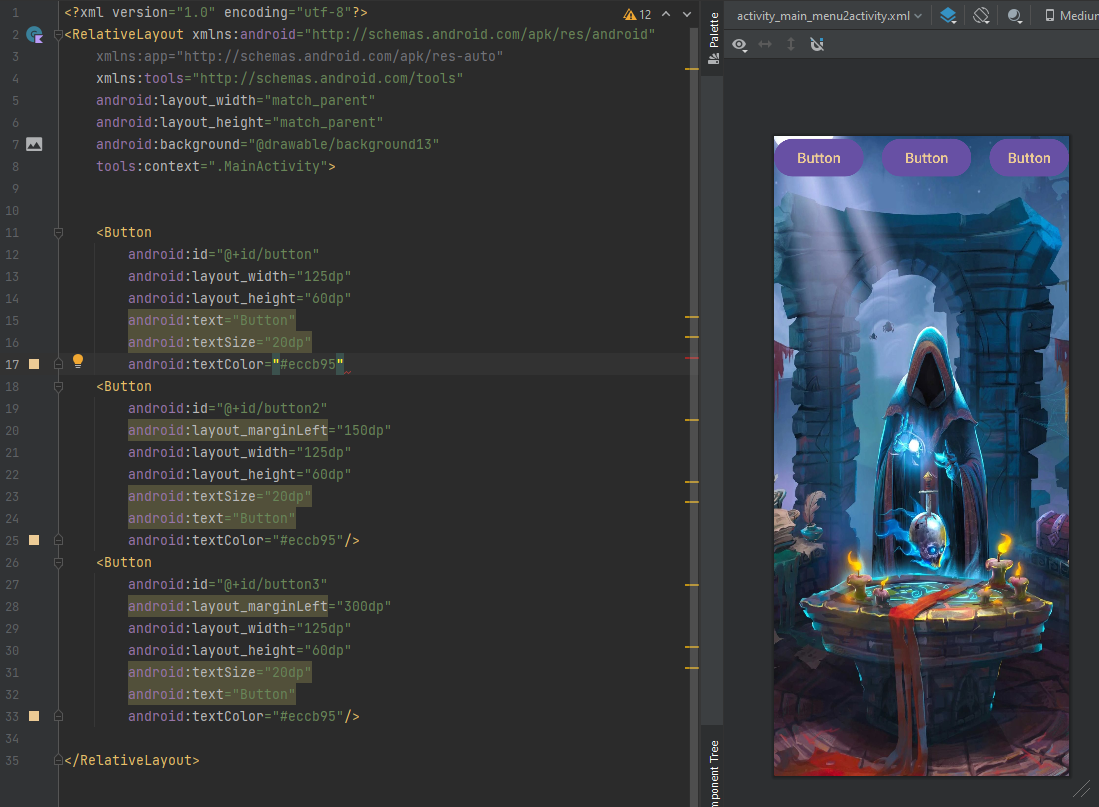Open the Select Design Surface layers icon
This screenshot has width=1099, height=807.
pos(949,16)
